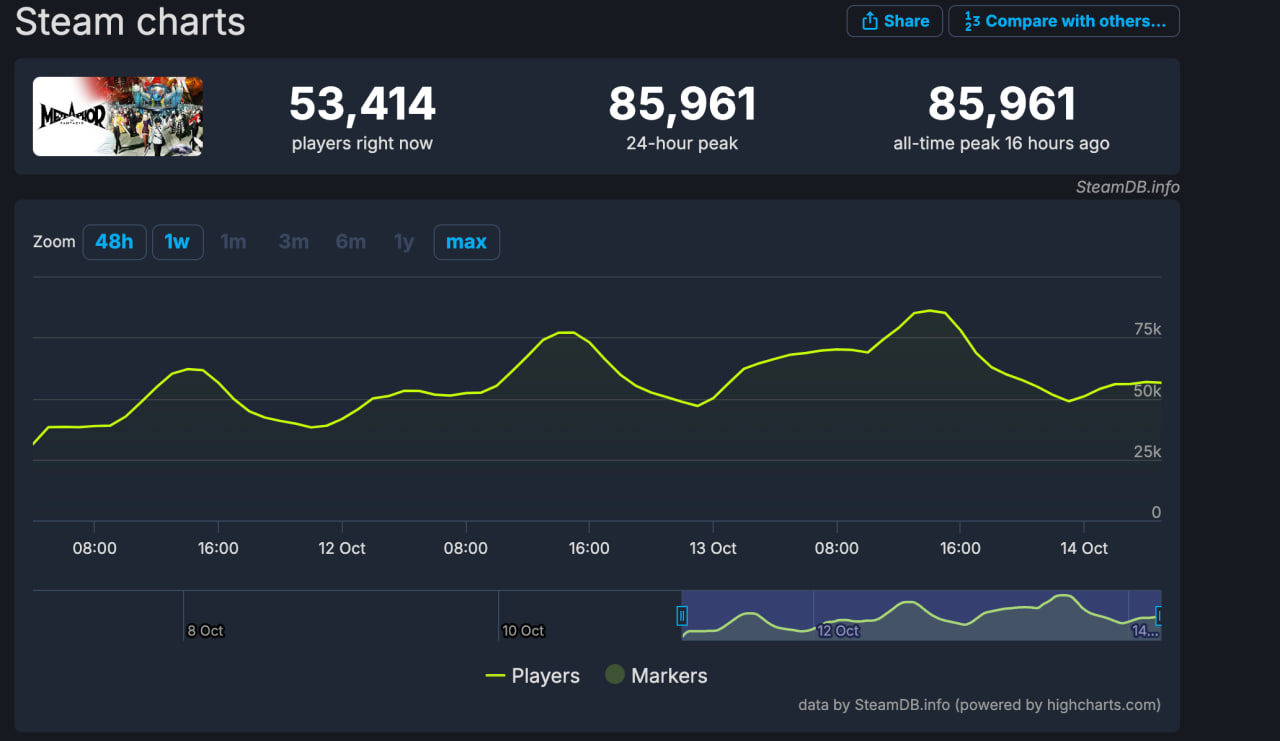Click the 8 Oct navigator label

pyautogui.click(x=205, y=631)
